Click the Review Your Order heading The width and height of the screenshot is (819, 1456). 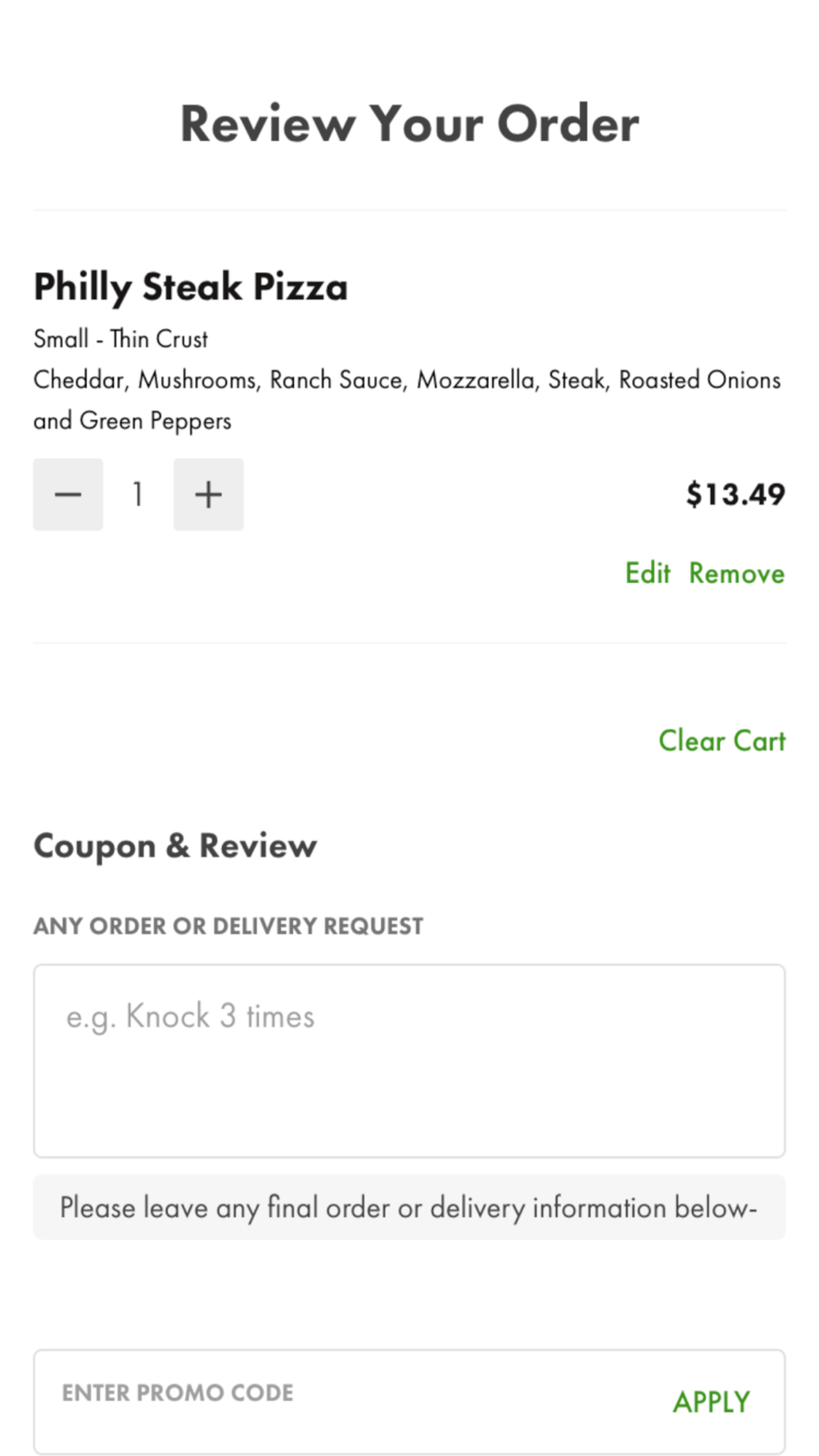[x=409, y=124]
